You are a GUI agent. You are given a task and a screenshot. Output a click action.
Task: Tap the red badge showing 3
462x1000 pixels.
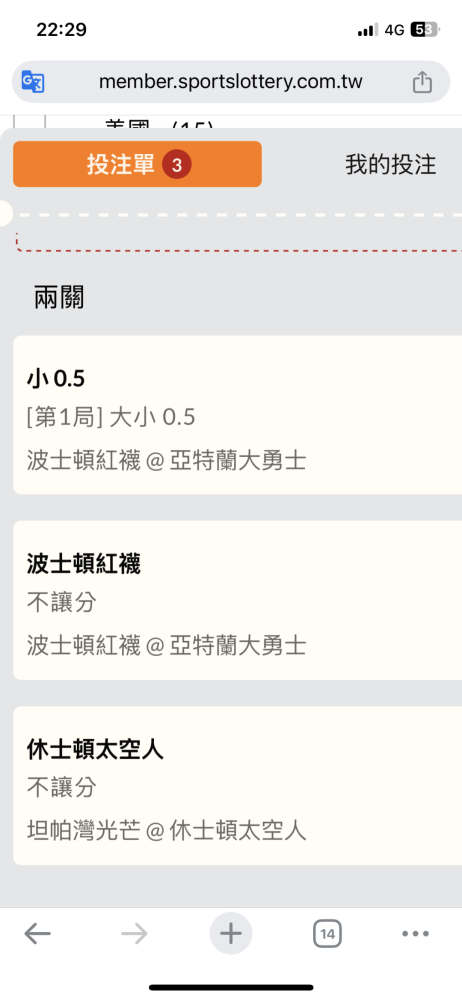[177, 165]
